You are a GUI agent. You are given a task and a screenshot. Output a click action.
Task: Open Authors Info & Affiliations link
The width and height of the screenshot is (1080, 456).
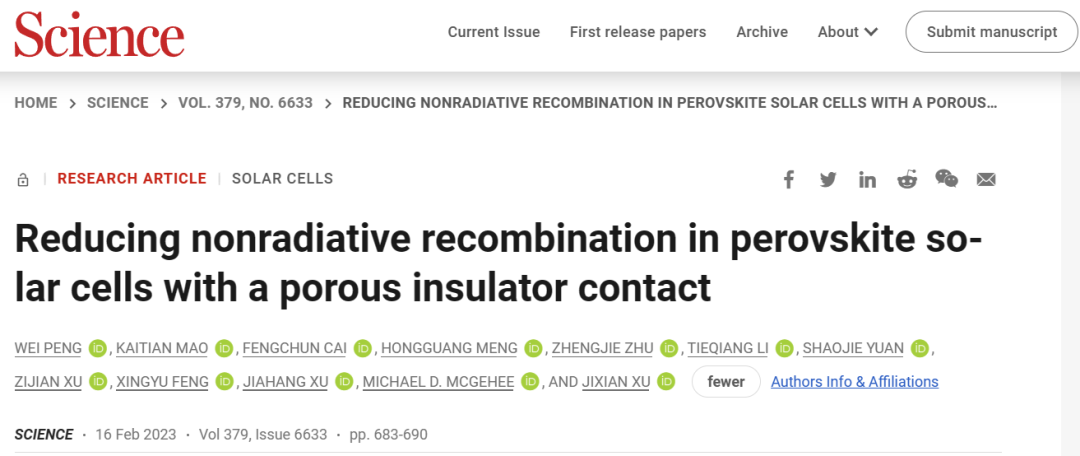pos(855,382)
